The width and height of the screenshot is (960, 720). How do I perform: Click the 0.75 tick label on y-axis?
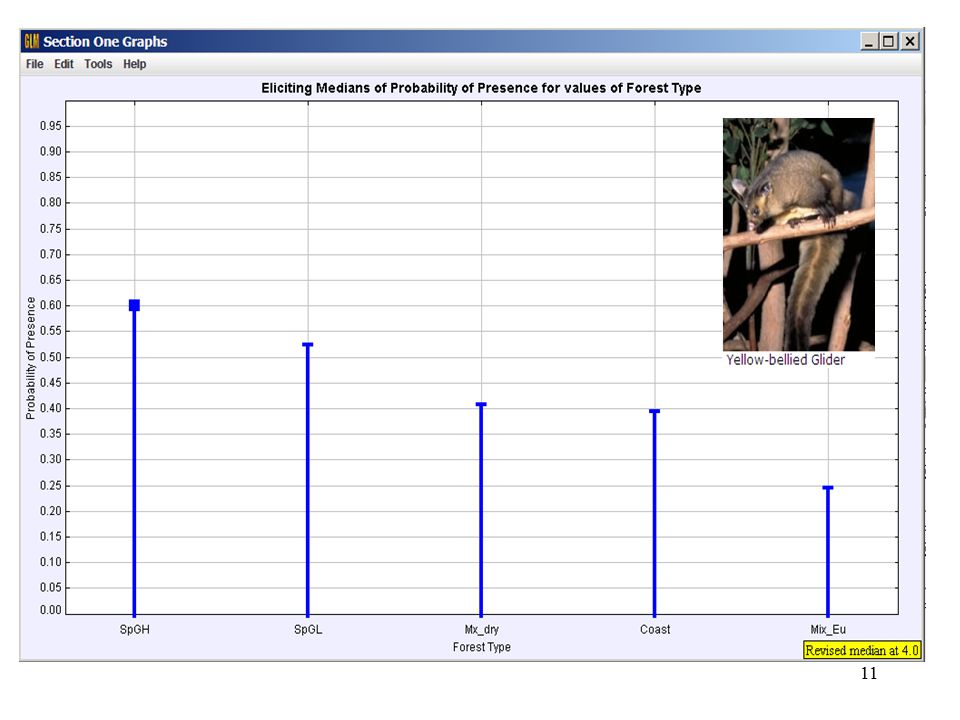tap(51, 228)
